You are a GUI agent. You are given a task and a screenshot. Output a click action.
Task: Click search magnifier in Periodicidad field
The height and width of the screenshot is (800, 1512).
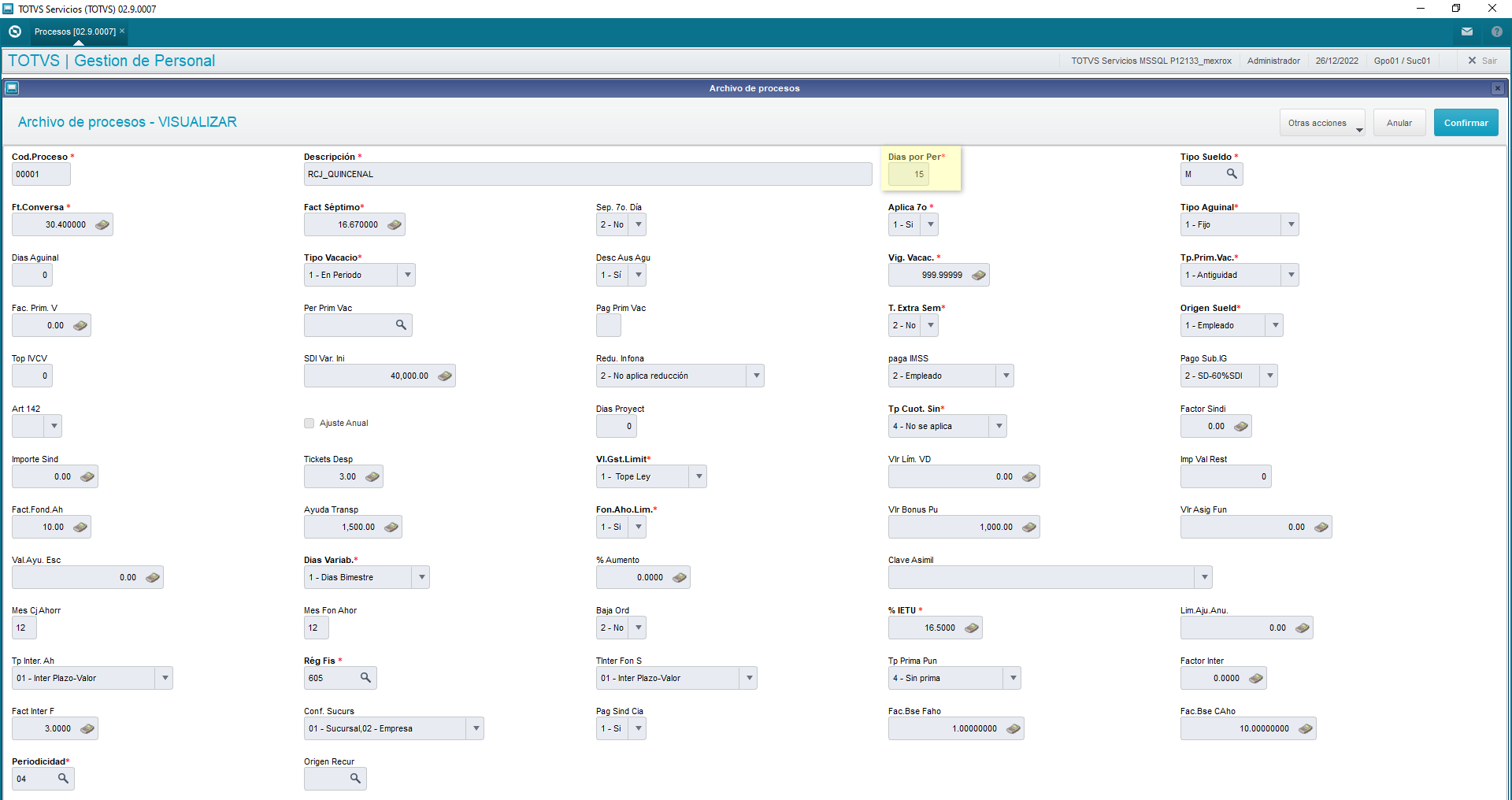coord(63,779)
